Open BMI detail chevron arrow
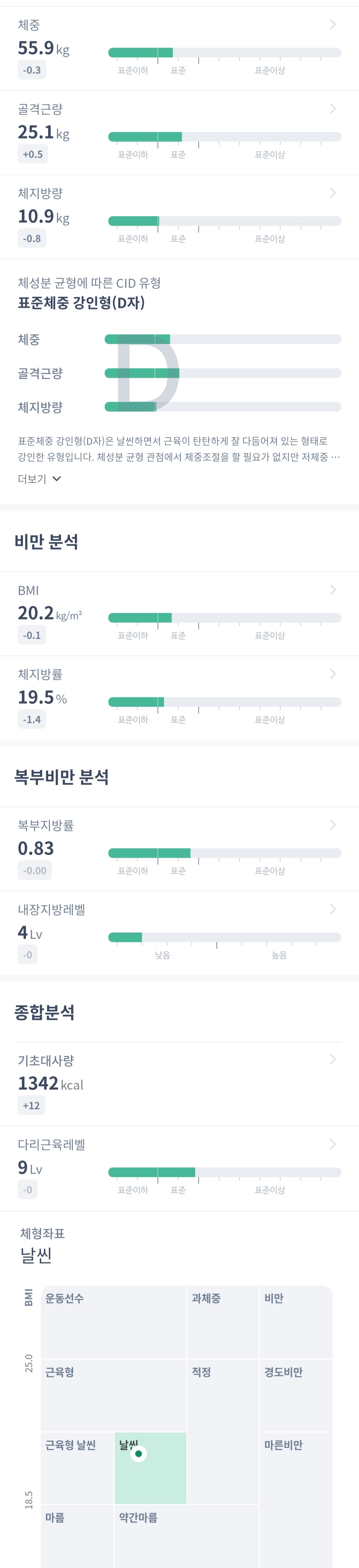 point(332,589)
